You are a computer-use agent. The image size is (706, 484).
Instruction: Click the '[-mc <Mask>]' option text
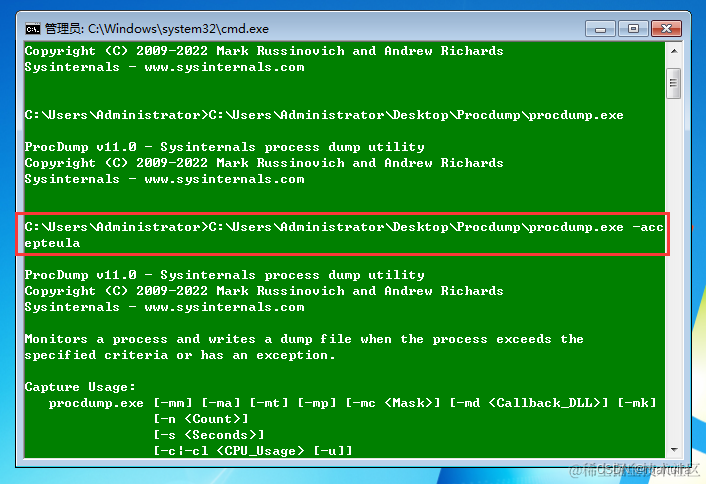coord(393,403)
